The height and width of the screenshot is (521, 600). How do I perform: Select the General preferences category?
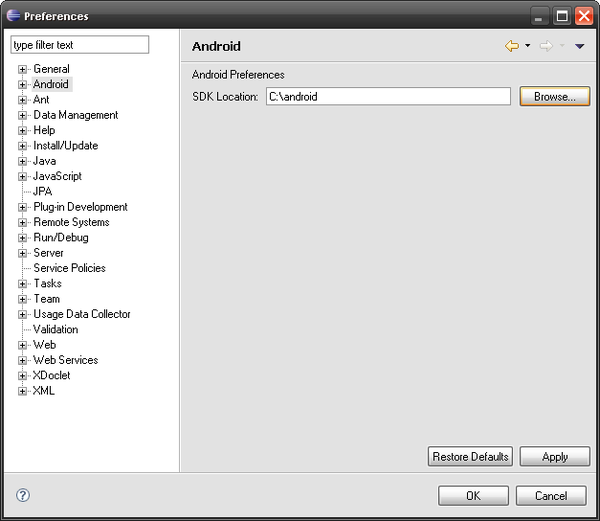tap(51, 69)
